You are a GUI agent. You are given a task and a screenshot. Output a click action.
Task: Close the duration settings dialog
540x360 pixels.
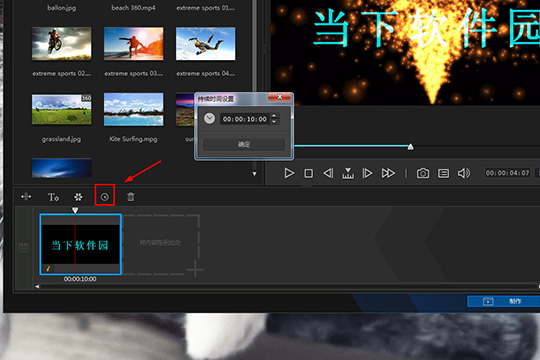point(280,97)
